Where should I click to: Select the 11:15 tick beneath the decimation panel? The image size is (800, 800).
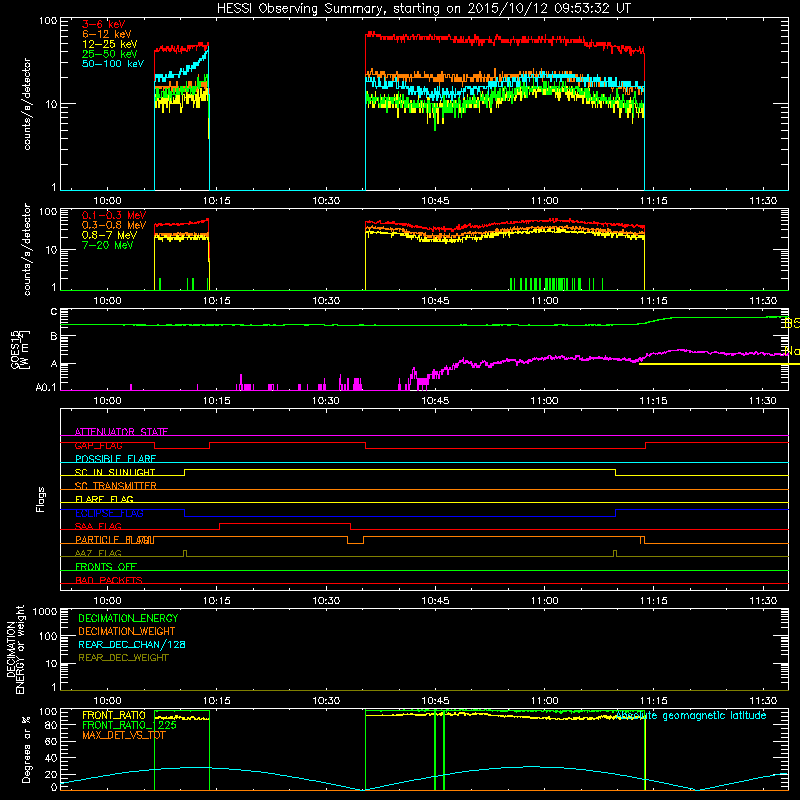pos(654,701)
